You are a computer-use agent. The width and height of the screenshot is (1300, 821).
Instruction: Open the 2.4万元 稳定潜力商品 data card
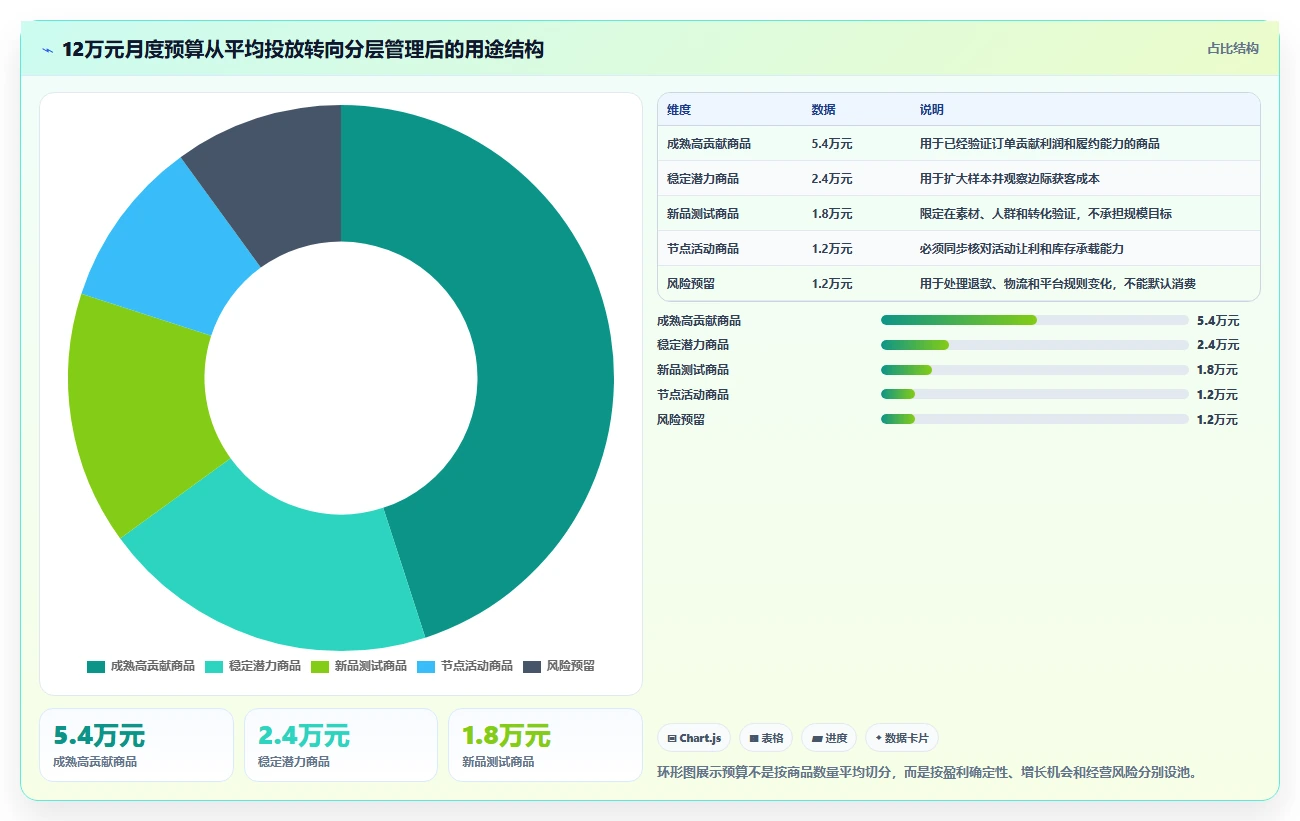[341, 745]
